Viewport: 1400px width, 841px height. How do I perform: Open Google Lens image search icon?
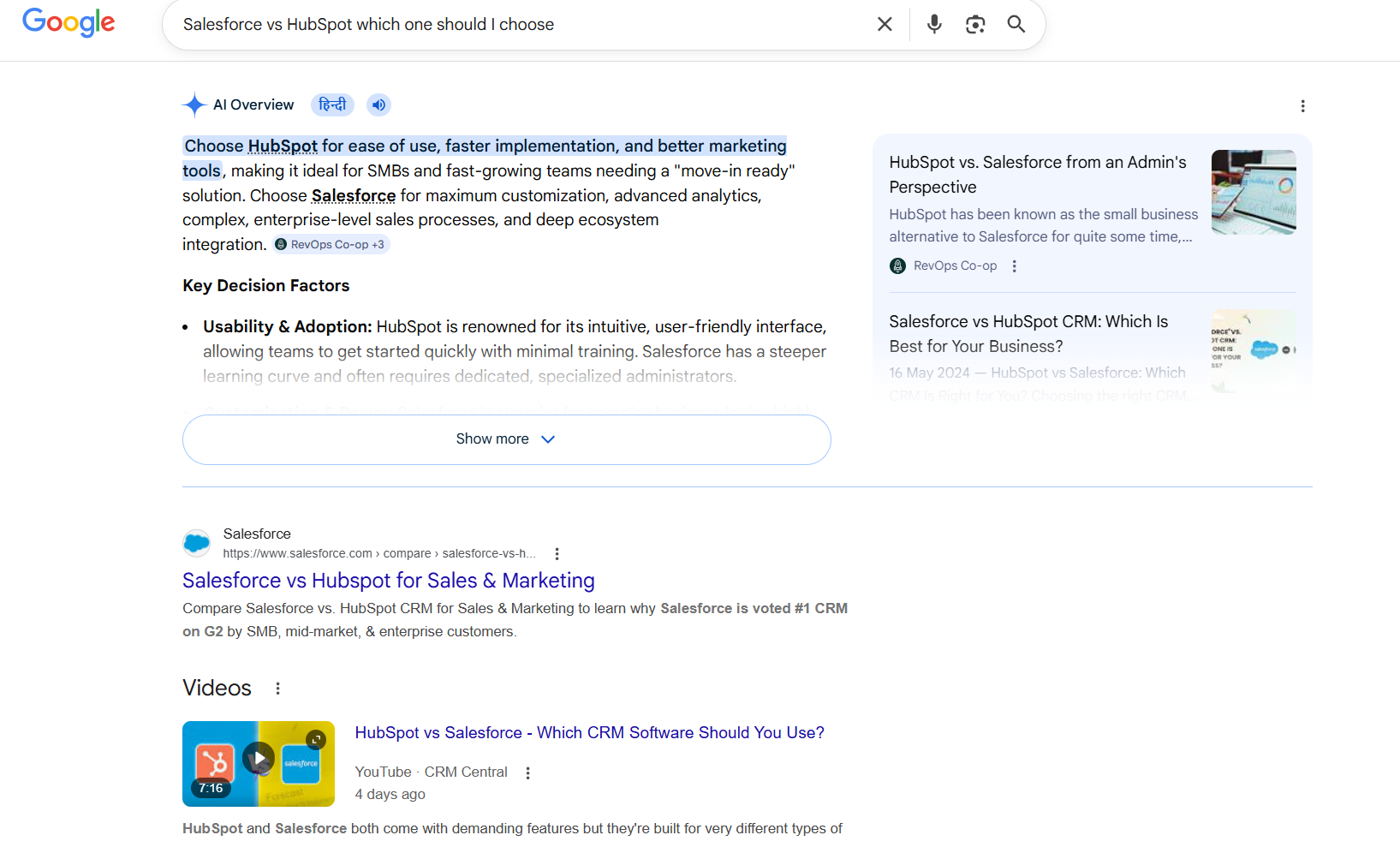tap(975, 24)
